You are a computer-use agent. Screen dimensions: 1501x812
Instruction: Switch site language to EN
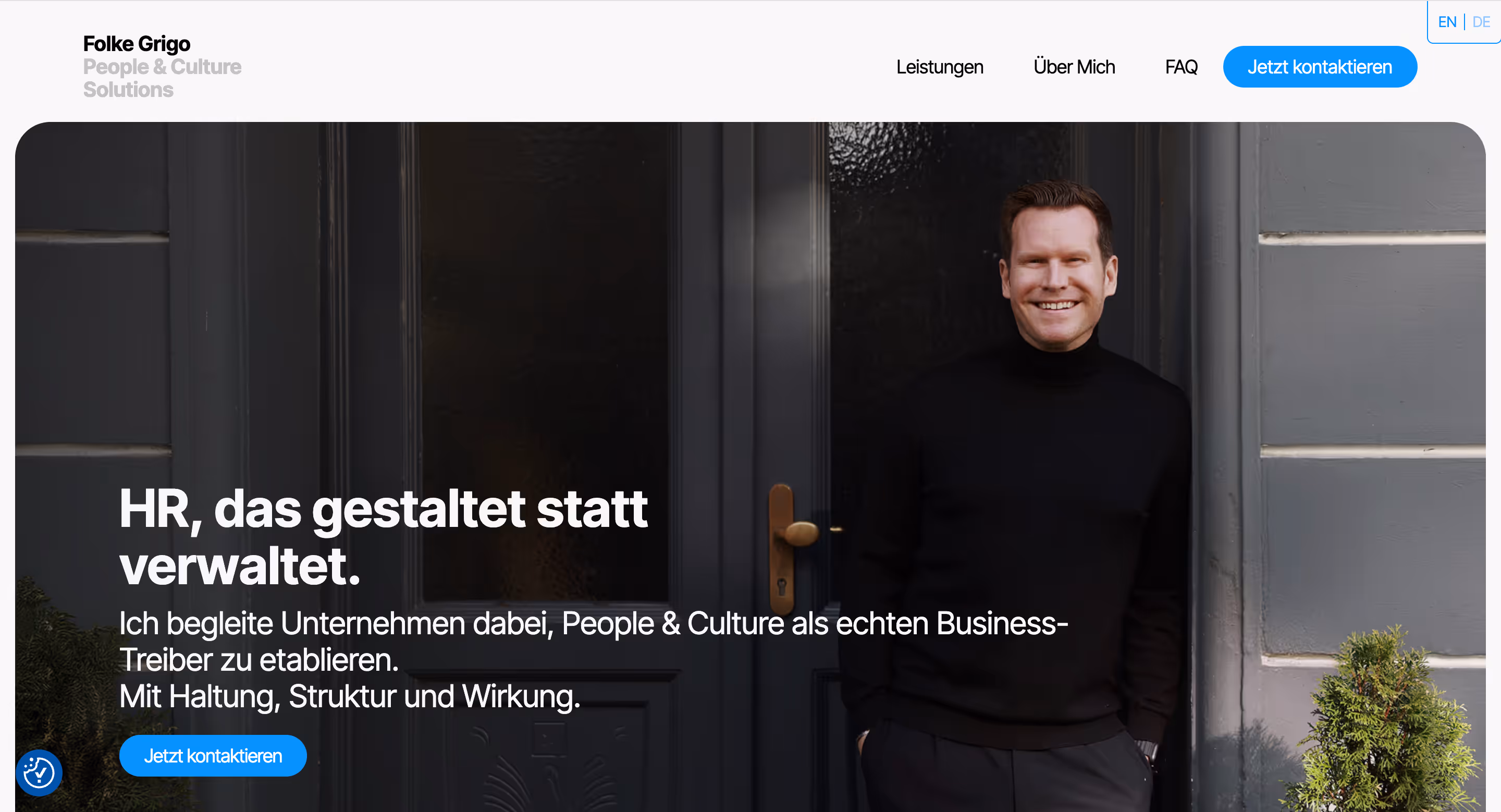[1447, 22]
